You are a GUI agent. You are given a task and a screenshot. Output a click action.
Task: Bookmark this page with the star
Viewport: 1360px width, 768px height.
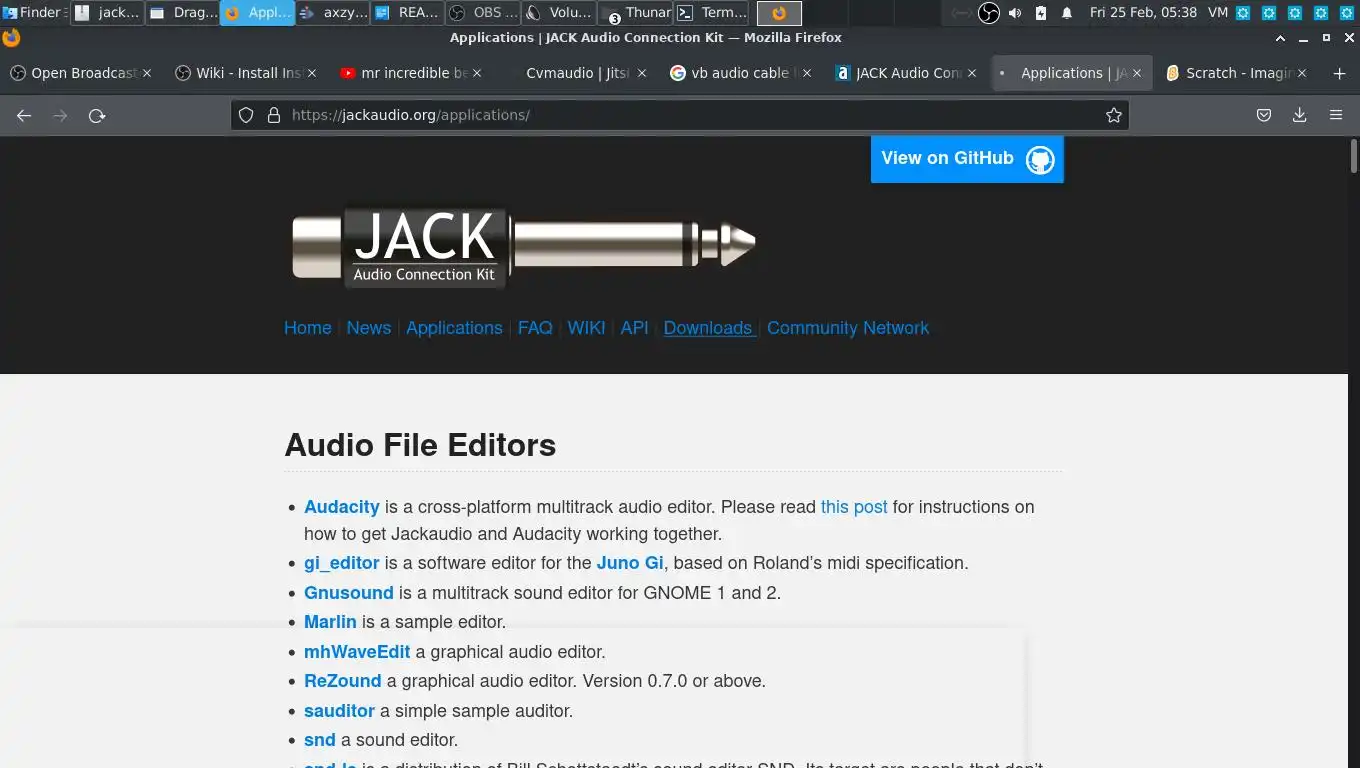(x=1114, y=115)
